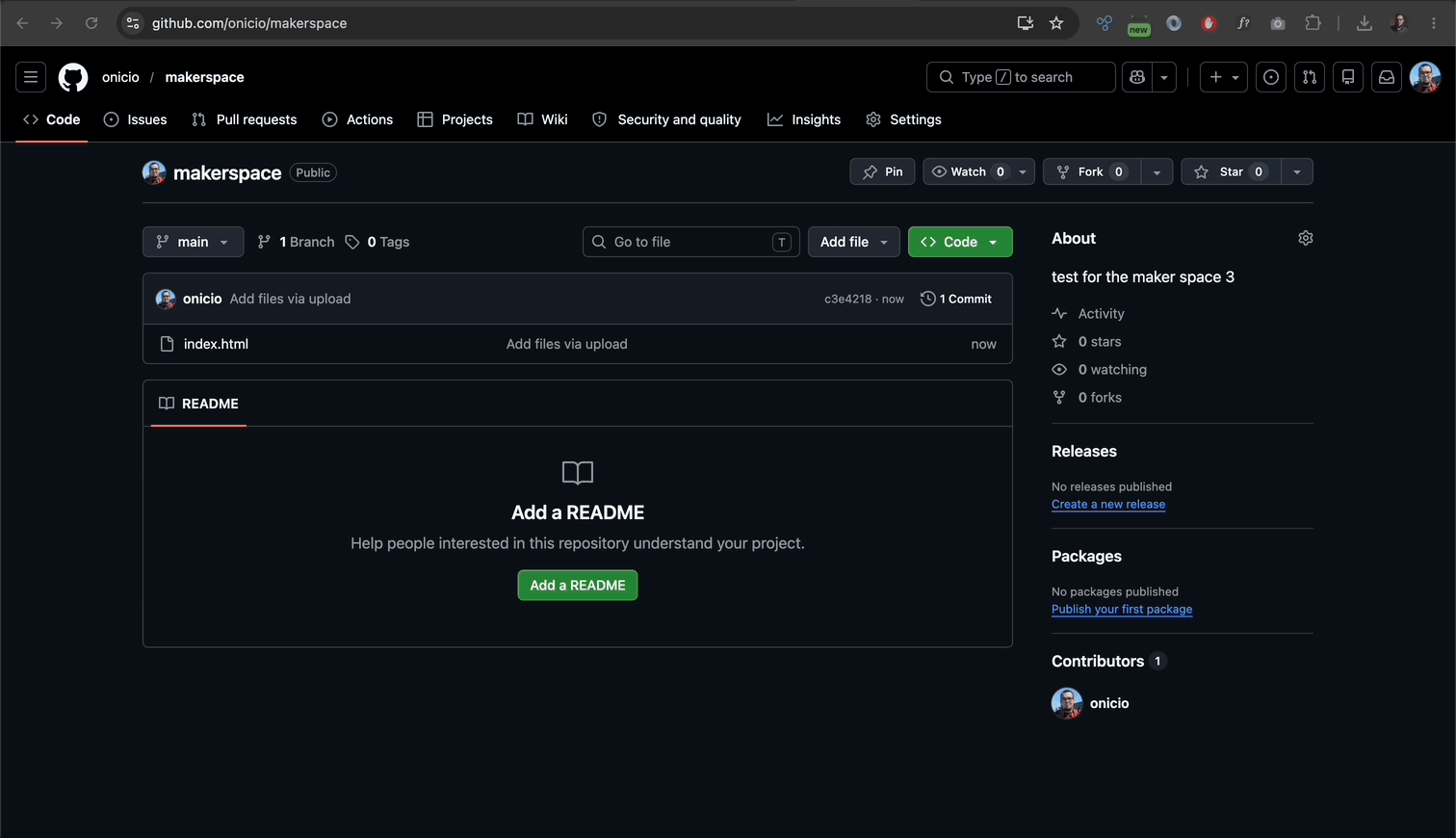Screen dimensions: 1456x838
Task: Switch to the Code tab
Action: point(52,119)
